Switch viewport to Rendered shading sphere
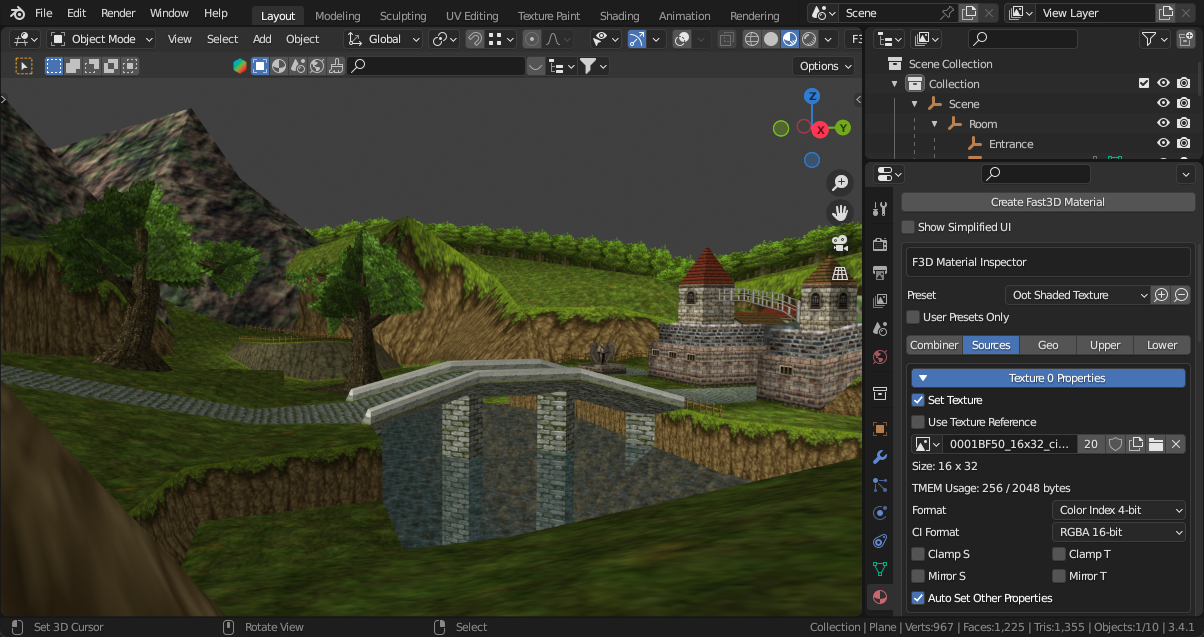Image resolution: width=1204 pixels, height=637 pixels. coord(808,39)
